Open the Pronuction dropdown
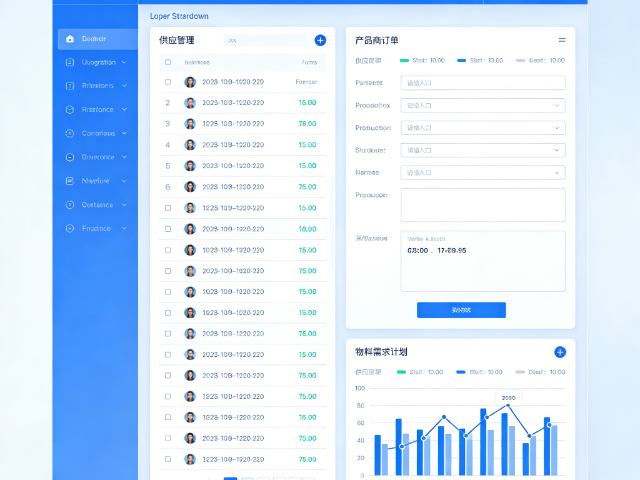 coord(483,128)
